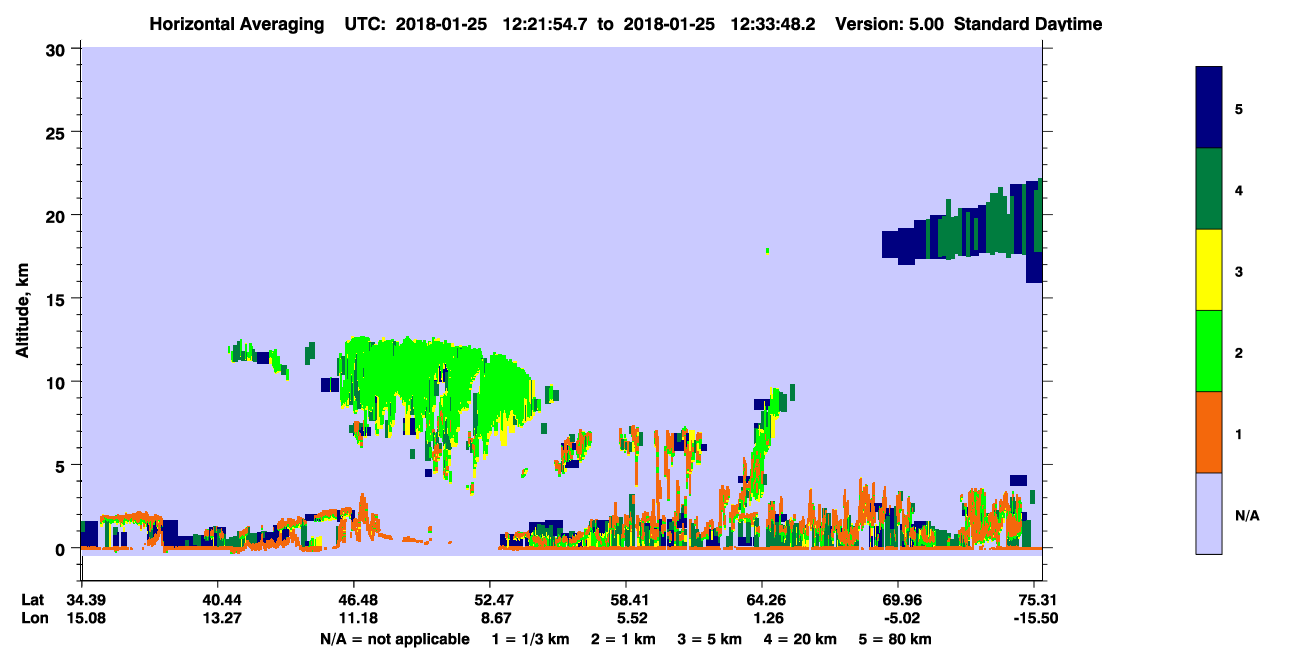Image resolution: width=1300 pixels, height=667 pixels.
Task: Click the '5 = 80 km' legend note
Action: click(894, 639)
